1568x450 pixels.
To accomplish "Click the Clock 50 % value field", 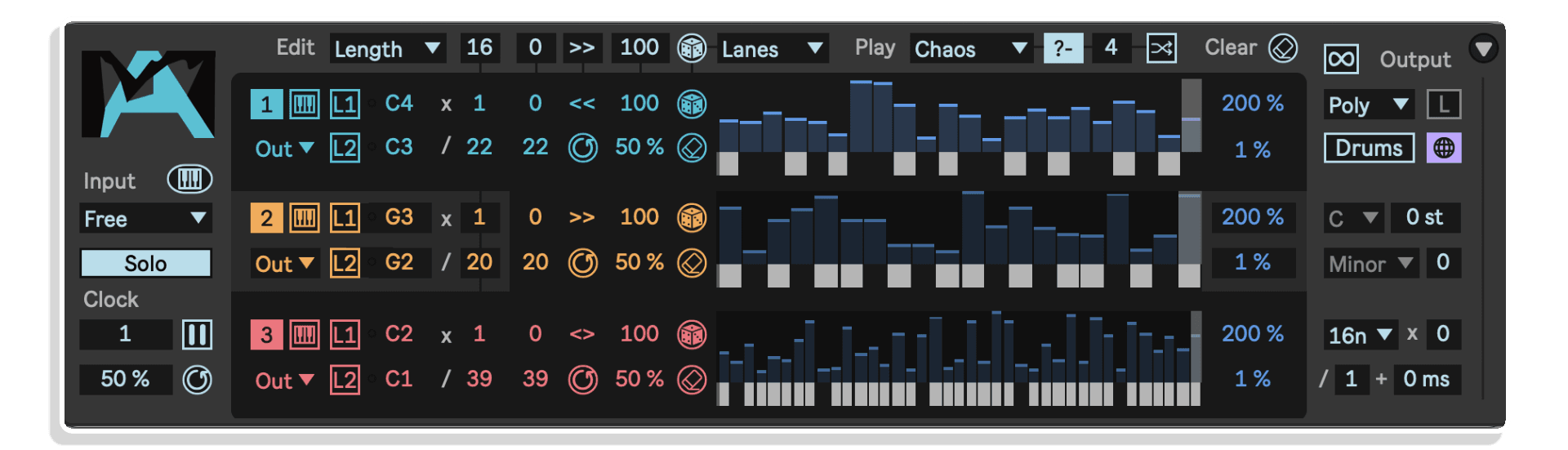I will click(x=126, y=379).
